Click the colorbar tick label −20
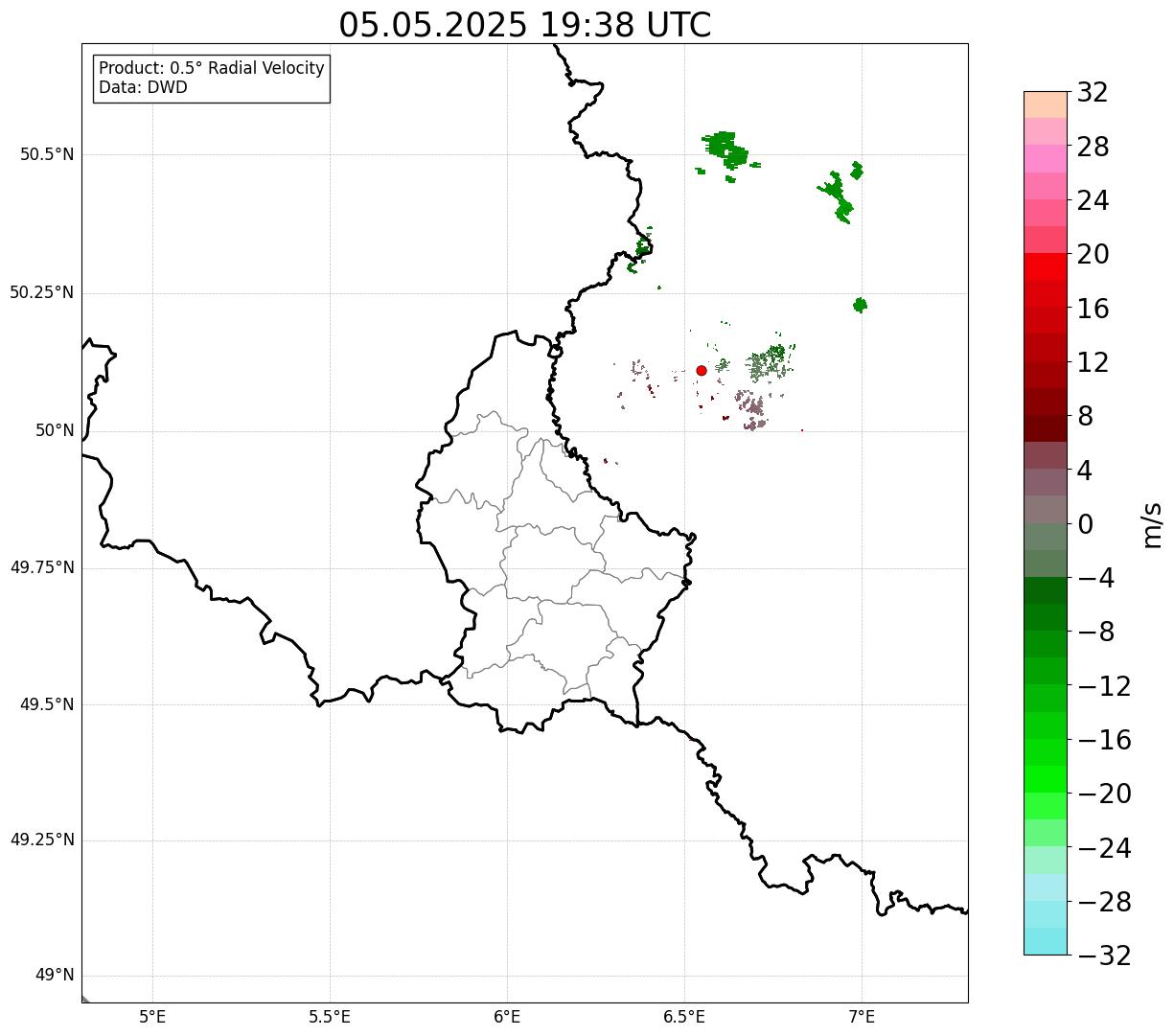The image size is (1174, 1036). click(1104, 794)
